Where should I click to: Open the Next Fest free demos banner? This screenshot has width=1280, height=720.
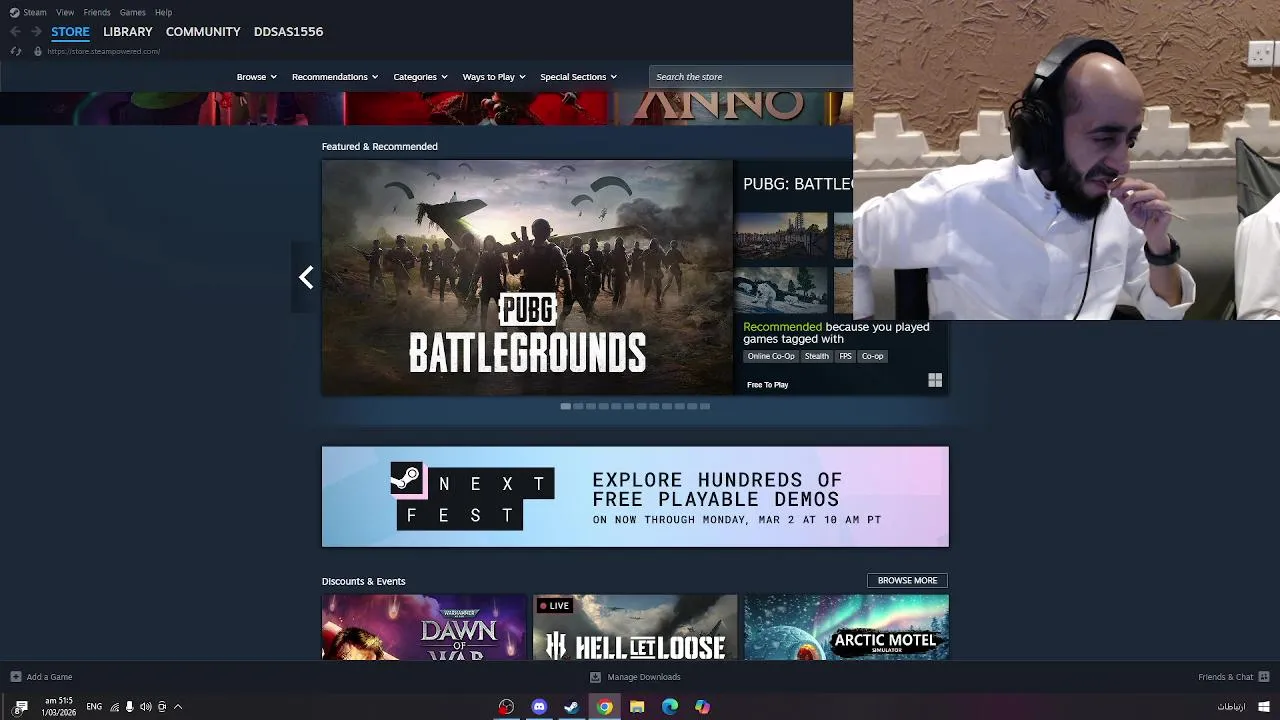pyautogui.click(x=635, y=497)
